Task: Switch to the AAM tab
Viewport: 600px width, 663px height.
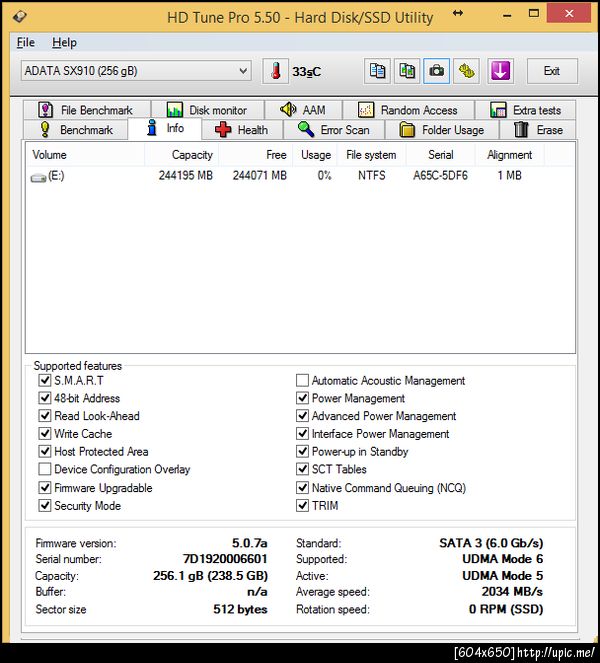Action: pyautogui.click(x=304, y=110)
